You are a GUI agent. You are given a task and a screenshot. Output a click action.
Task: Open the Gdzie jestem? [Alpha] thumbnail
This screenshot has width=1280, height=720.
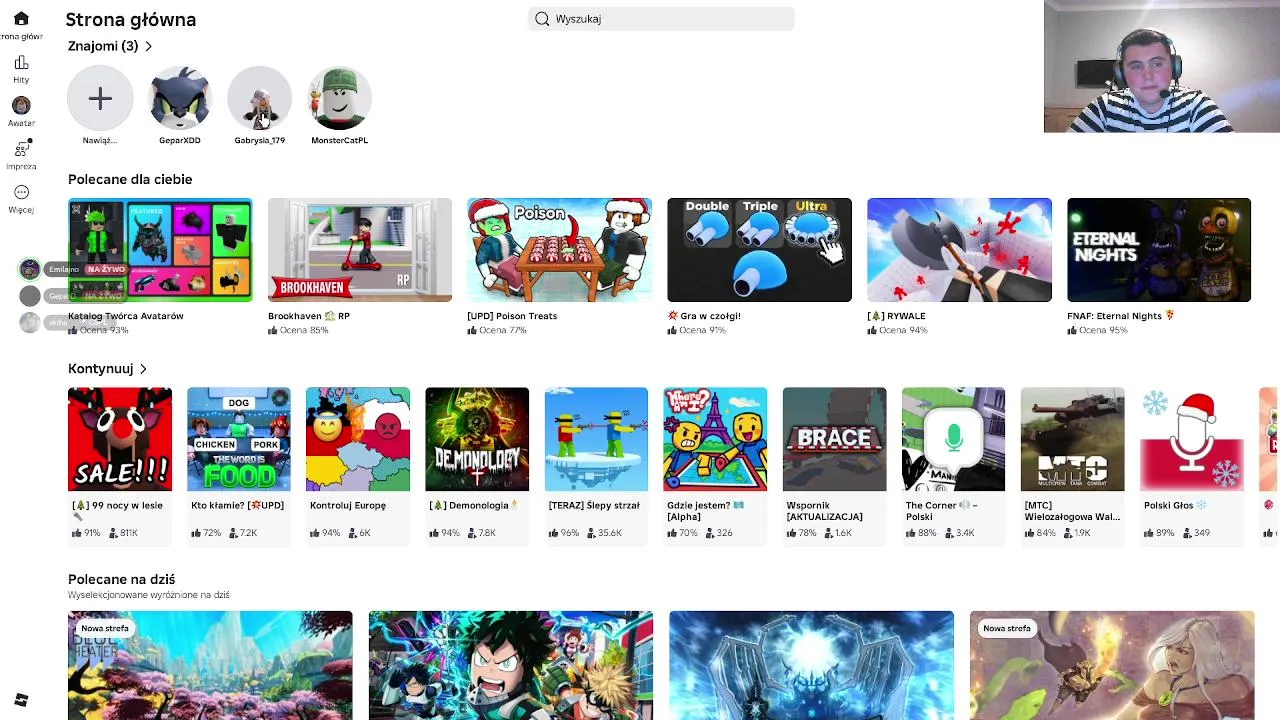pos(715,439)
